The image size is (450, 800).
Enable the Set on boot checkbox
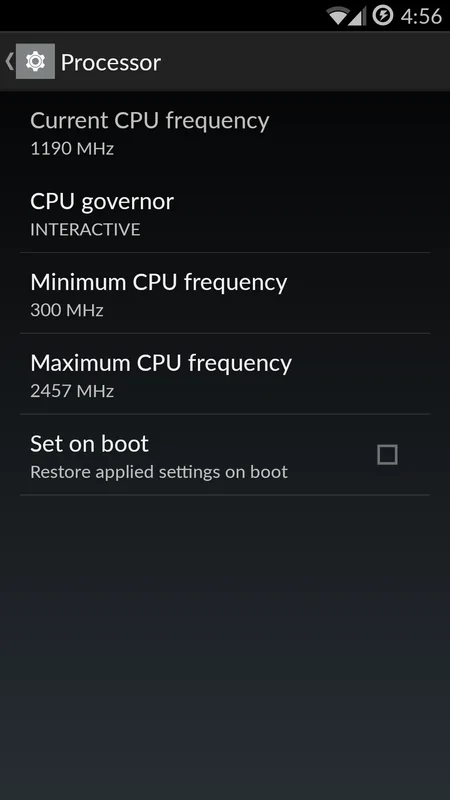tap(387, 455)
